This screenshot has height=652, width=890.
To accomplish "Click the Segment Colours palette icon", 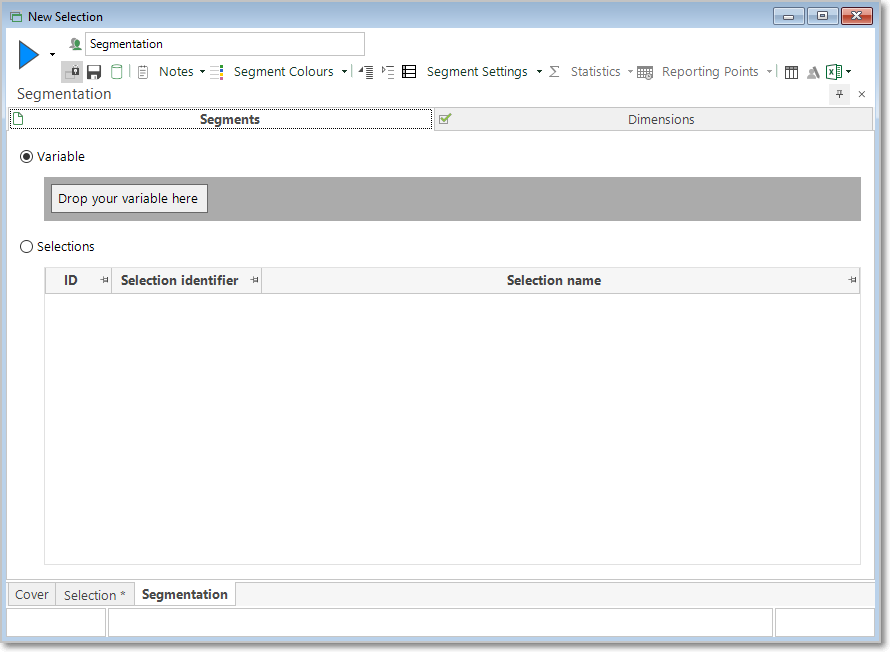I will [217, 72].
